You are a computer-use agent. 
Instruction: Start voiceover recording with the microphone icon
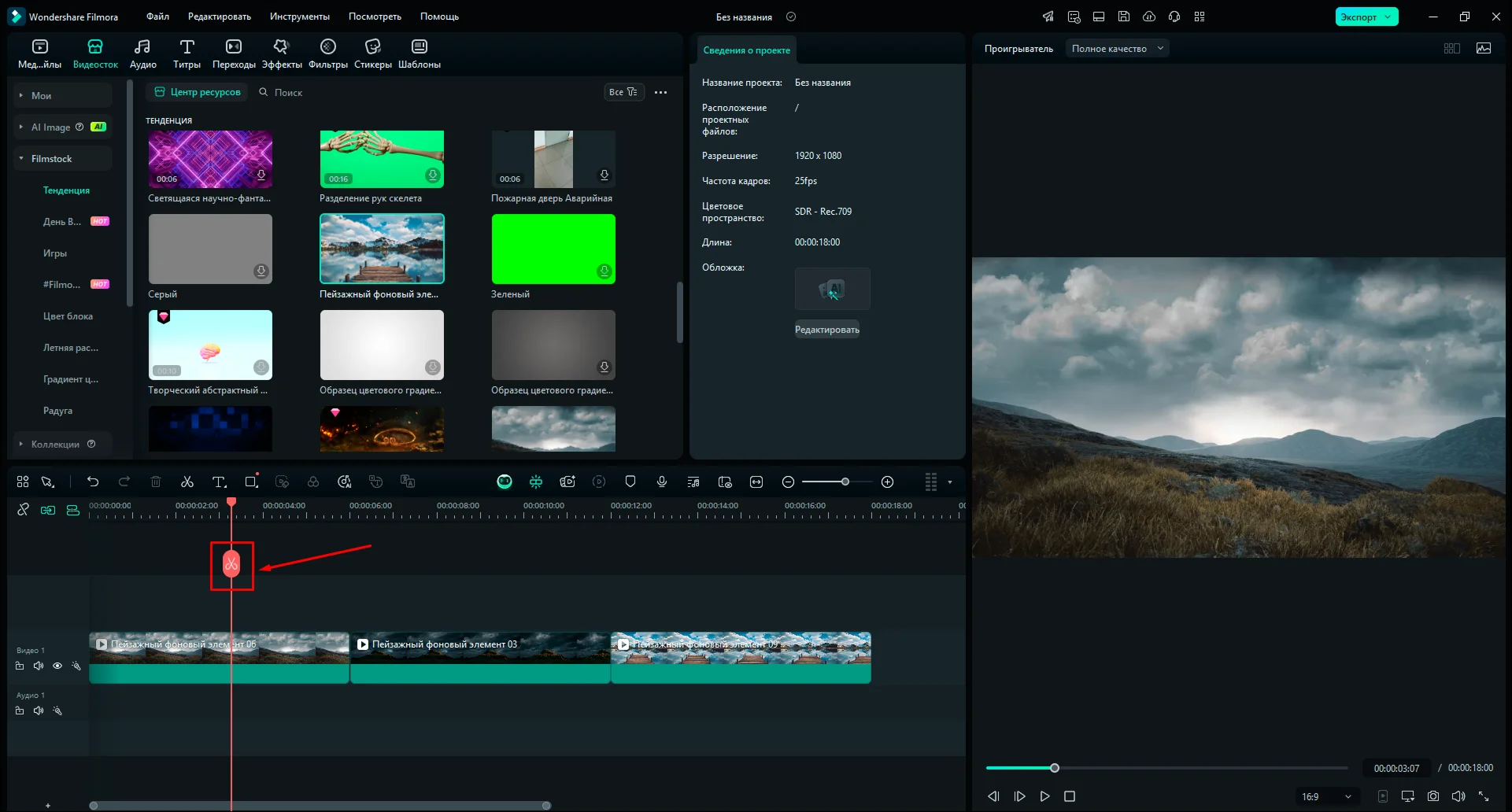[662, 482]
